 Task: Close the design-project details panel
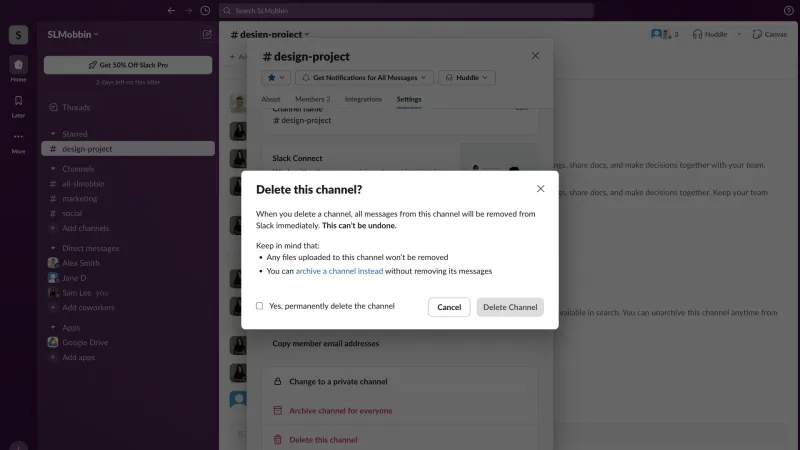coord(535,56)
